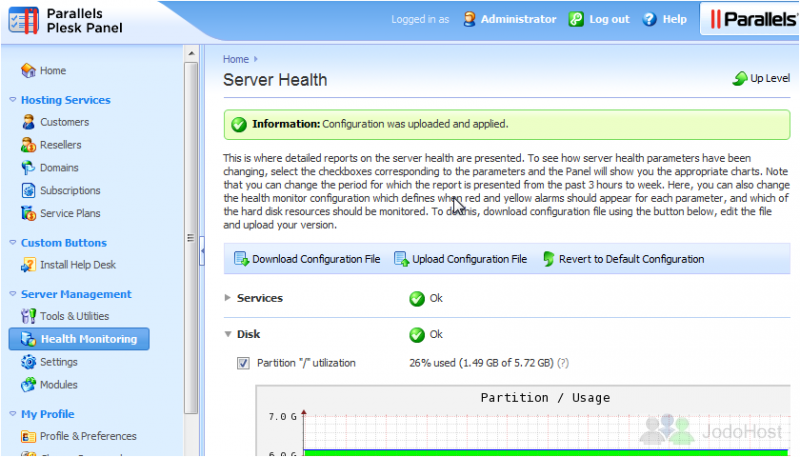Image resolution: width=800 pixels, height=457 pixels.
Task: Click the Partition / Usage chart title
Action: [x=545, y=398]
